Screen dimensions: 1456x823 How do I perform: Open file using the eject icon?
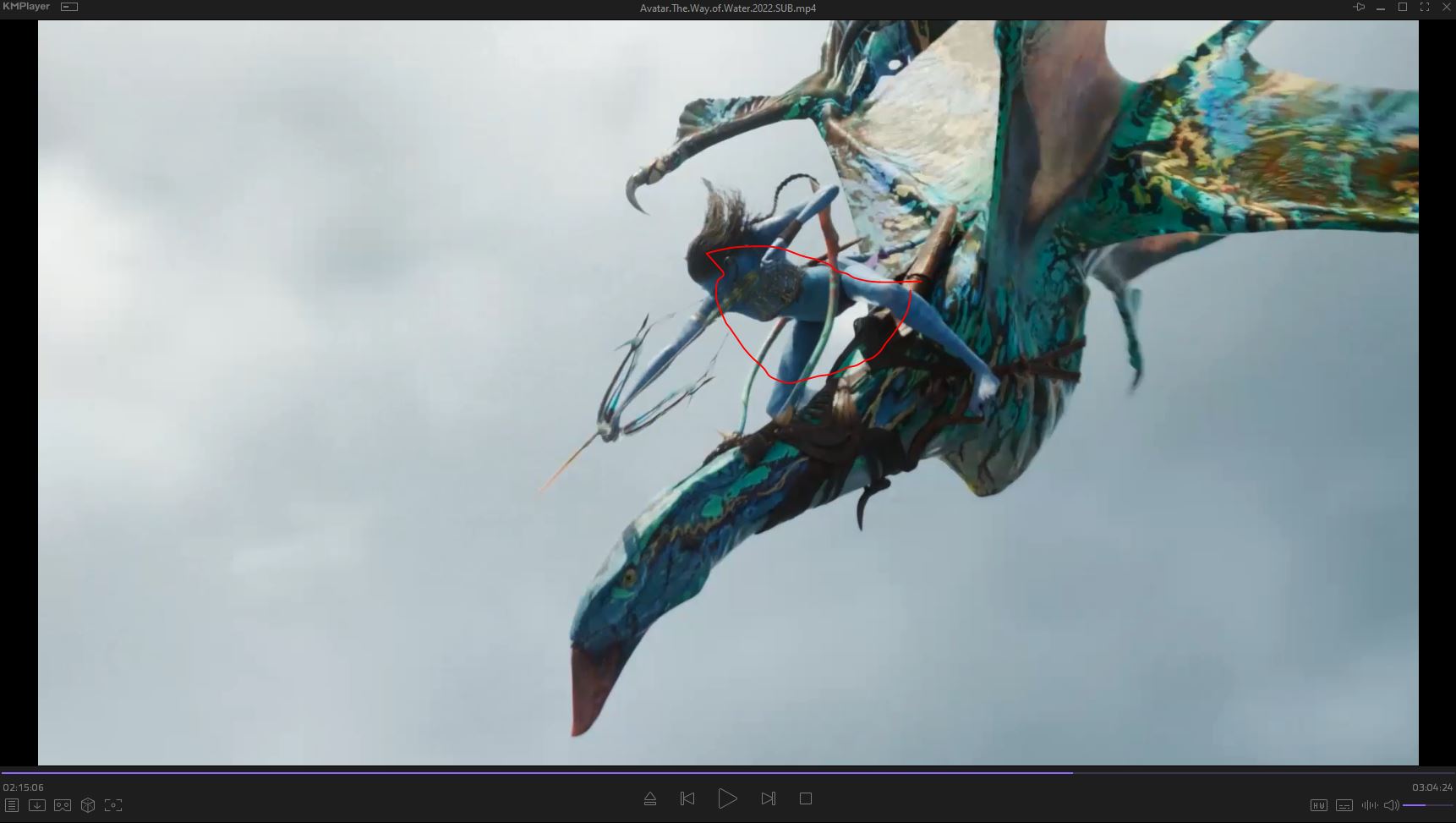click(x=650, y=798)
